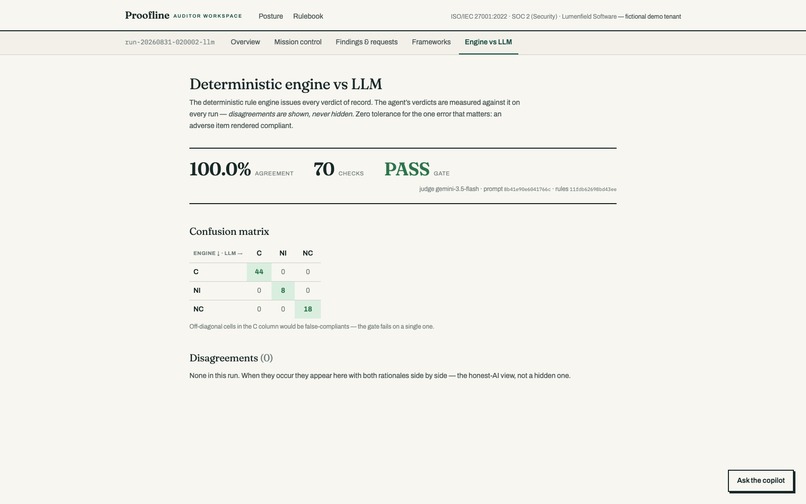This screenshot has width=806, height=504.
Task: Click the intro paragraph about the deterministic rule engine
Action: (x=355, y=114)
